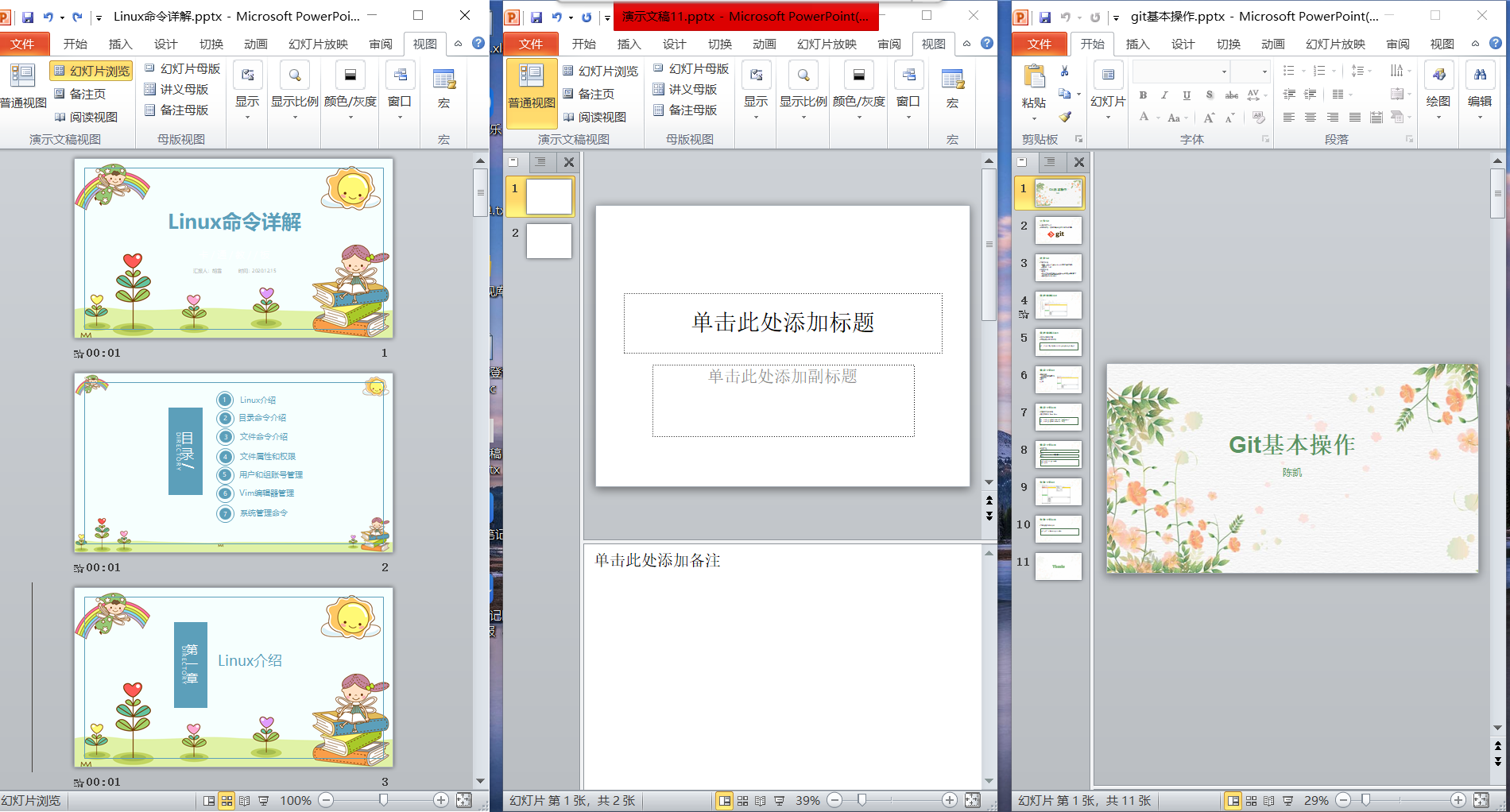Screen dimensions: 1510x812
Task: Click 幻灯片母版 in the Linux命令详解 window
Action: [x=183, y=69]
